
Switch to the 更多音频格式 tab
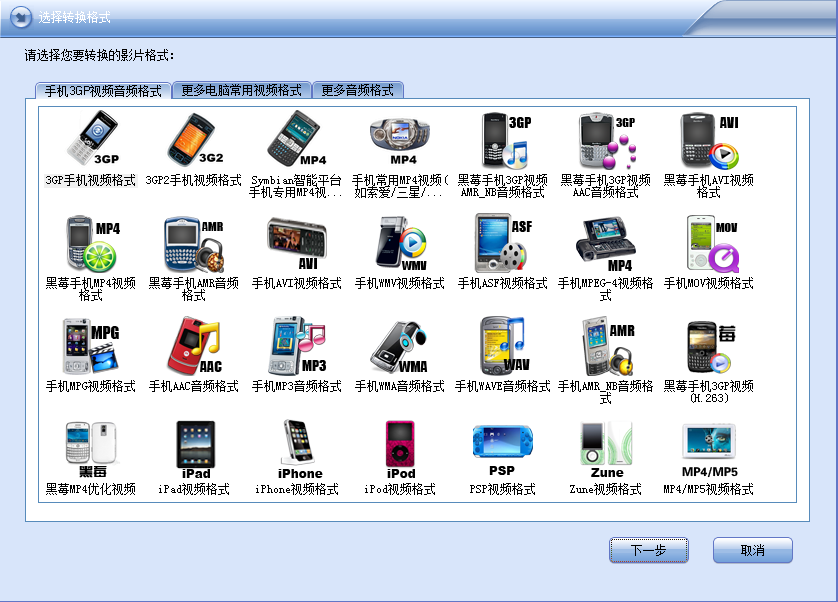[358, 90]
